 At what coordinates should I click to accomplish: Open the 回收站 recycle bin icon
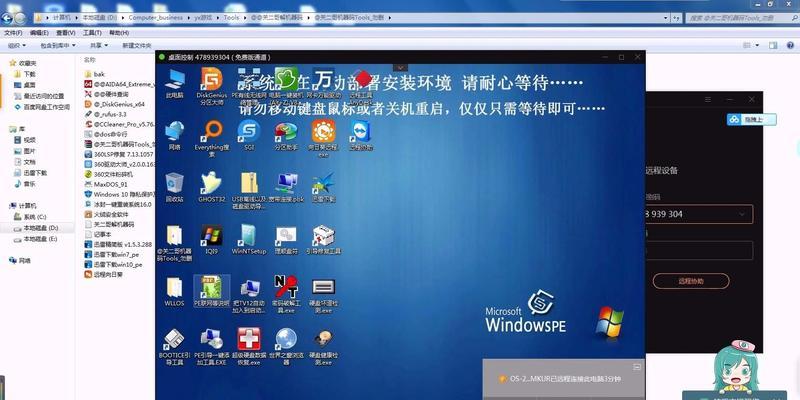click(174, 188)
